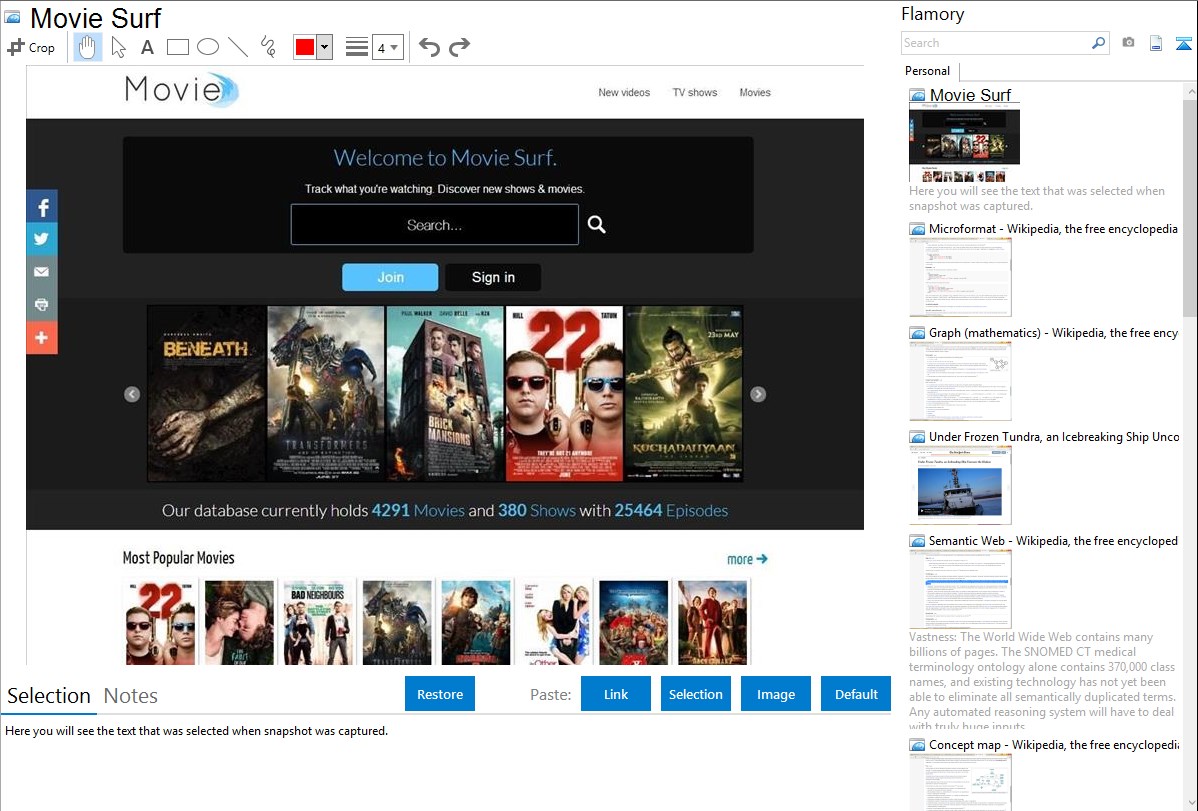Share via the Facebook icon

pyautogui.click(x=42, y=206)
